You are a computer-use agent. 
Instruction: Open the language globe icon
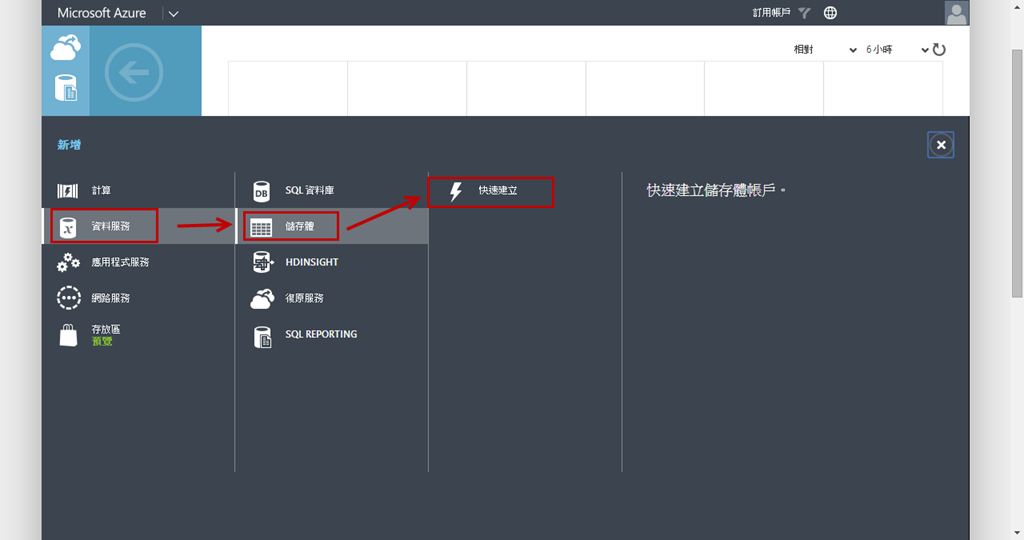(x=830, y=12)
